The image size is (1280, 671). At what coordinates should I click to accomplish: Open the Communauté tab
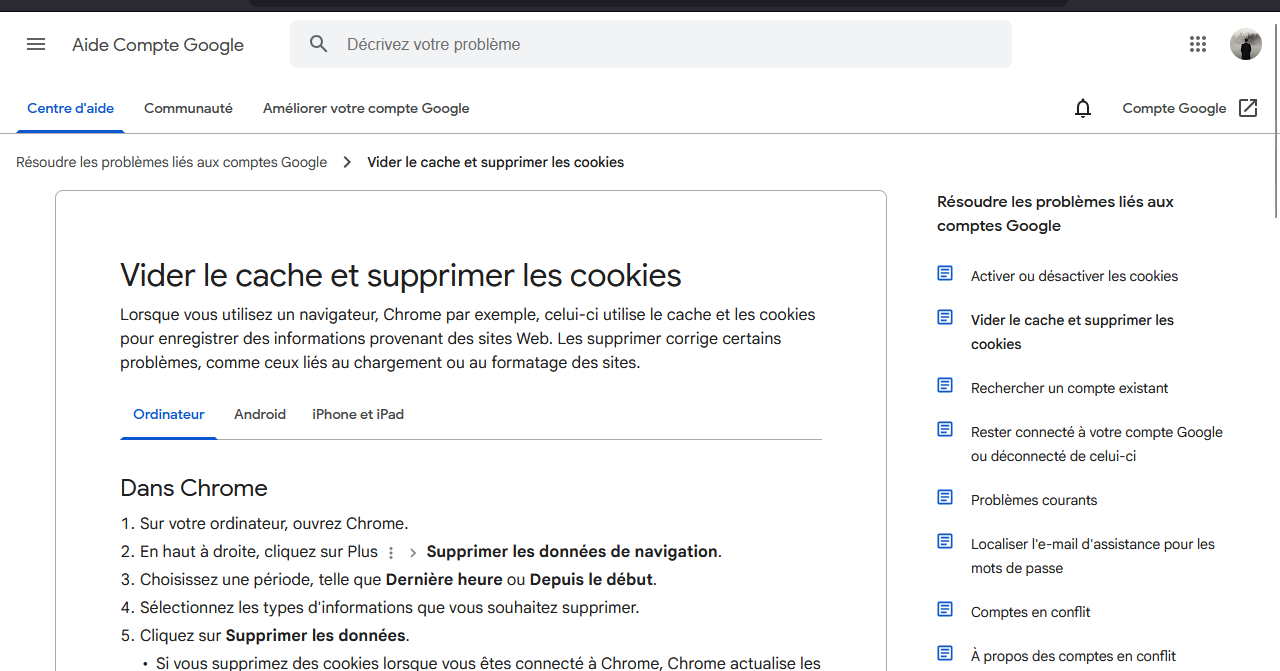pos(188,108)
